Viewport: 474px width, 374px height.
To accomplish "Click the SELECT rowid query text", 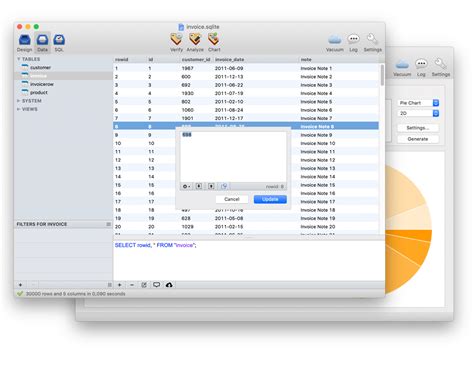I will click(156, 245).
